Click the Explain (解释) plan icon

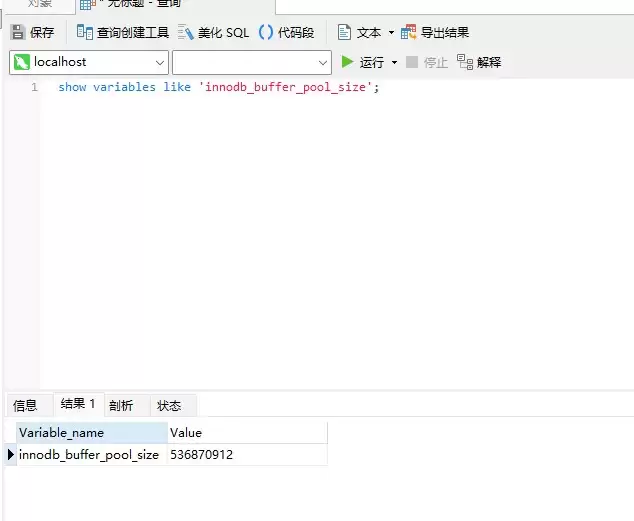(465, 62)
